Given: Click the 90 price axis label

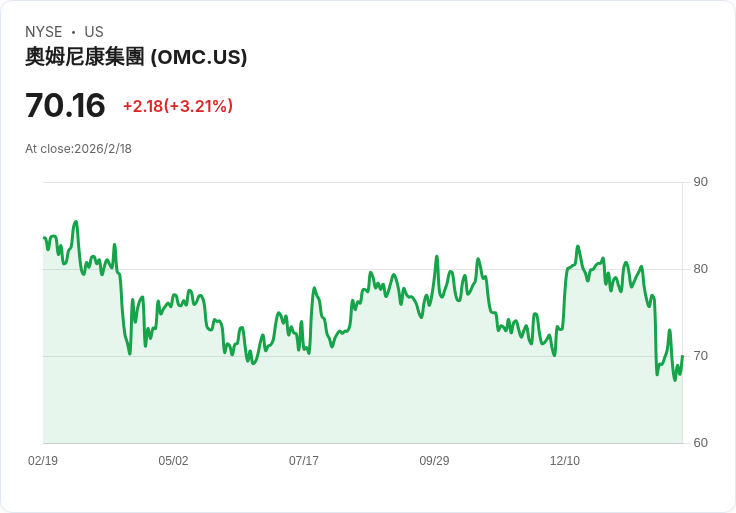Looking at the screenshot, I should click(x=700, y=182).
